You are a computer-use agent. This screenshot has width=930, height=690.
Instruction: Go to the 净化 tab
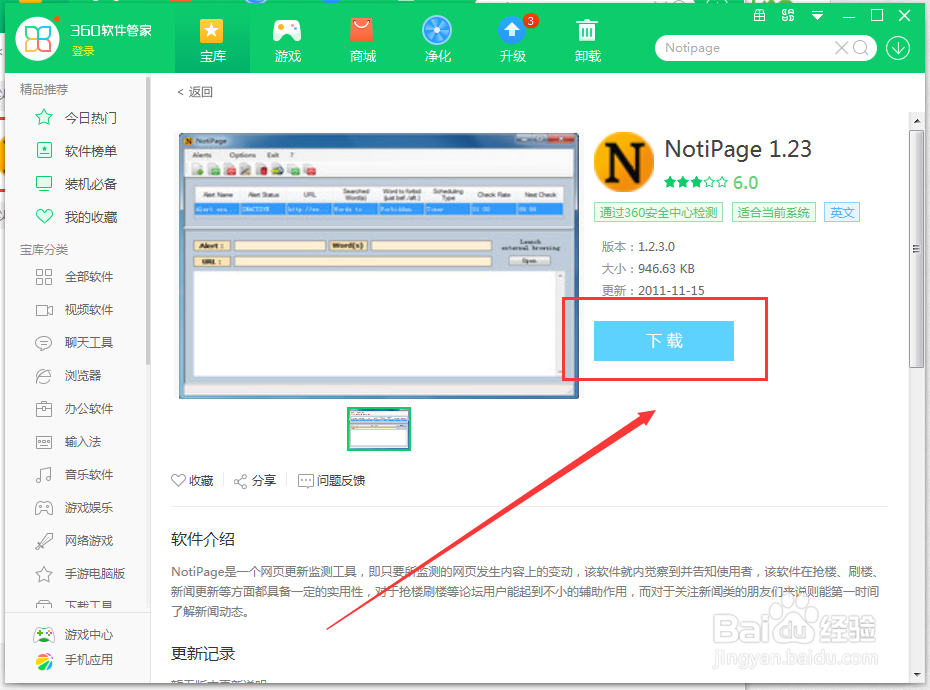(437, 42)
